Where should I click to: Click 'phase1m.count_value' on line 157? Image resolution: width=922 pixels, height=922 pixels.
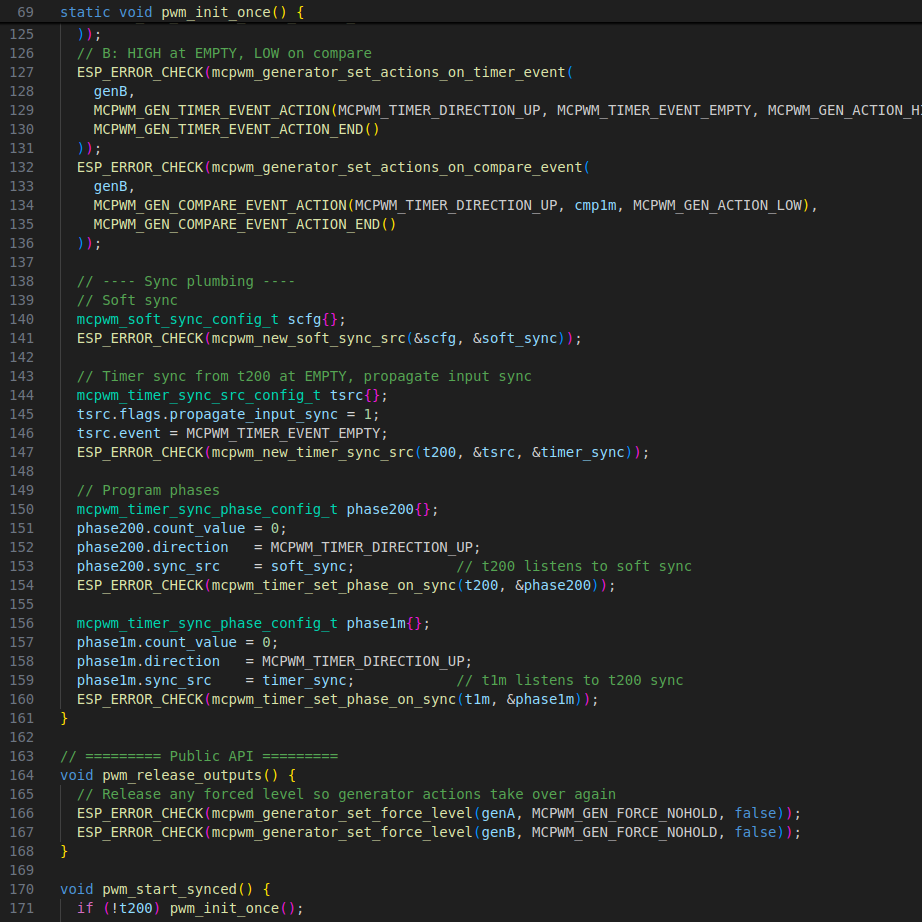[156, 642]
